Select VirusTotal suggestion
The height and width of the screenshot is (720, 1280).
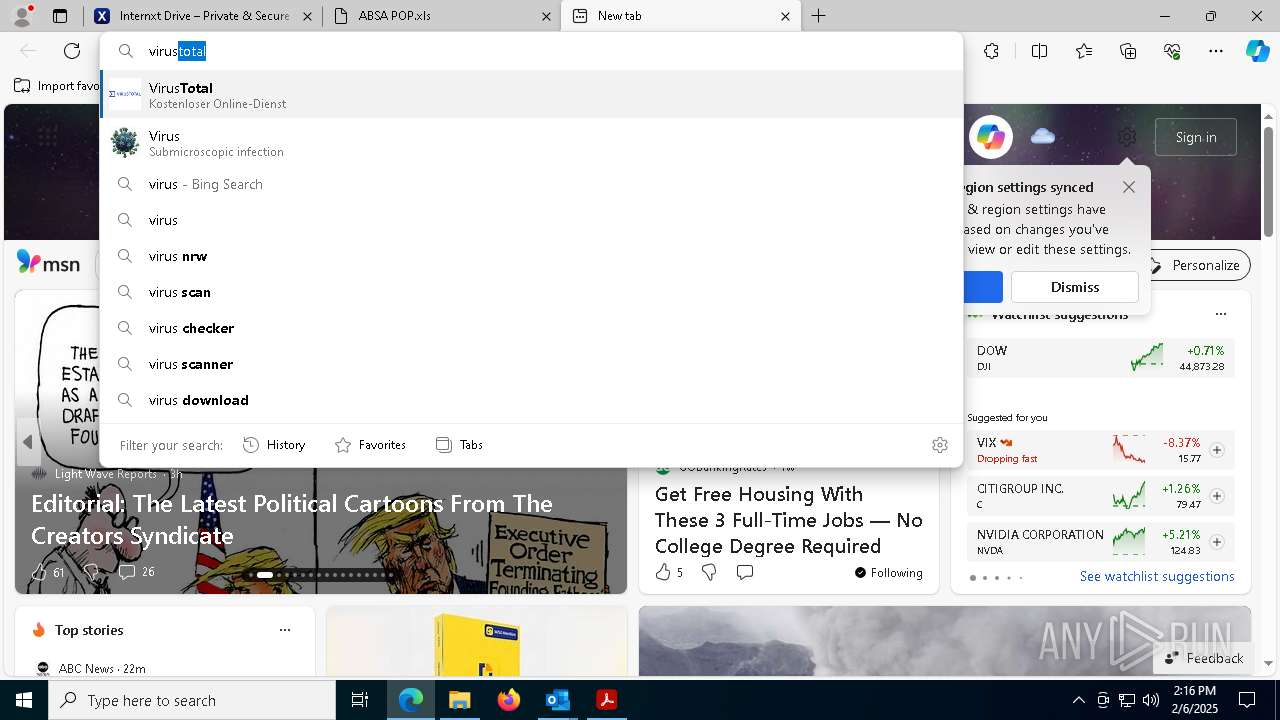click(x=531, y=95)
